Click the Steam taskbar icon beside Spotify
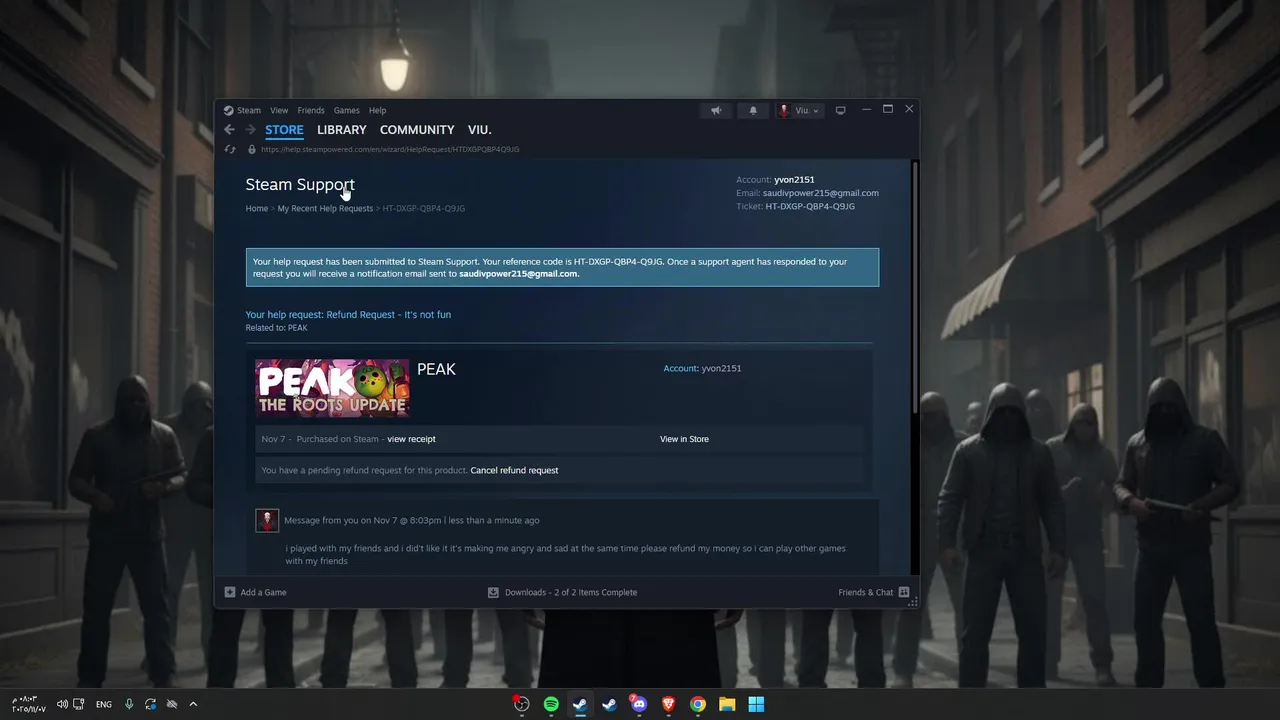Viewport: 1280px width, 720px height. (580, 704)
